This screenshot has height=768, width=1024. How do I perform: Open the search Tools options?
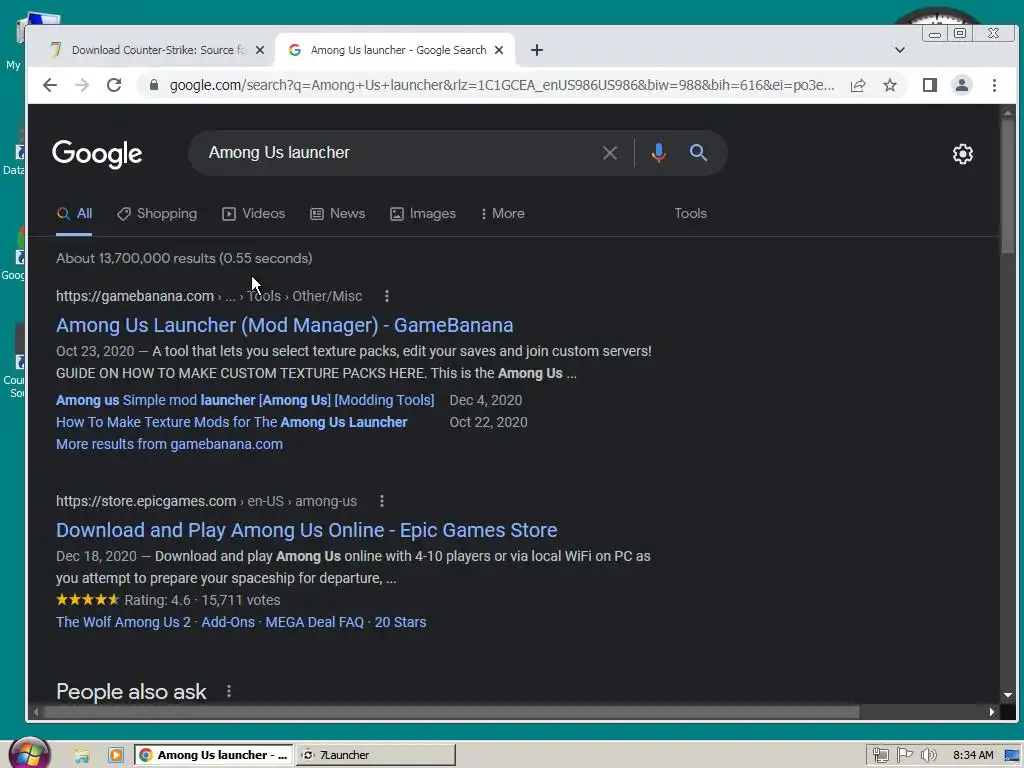[690, 214]
